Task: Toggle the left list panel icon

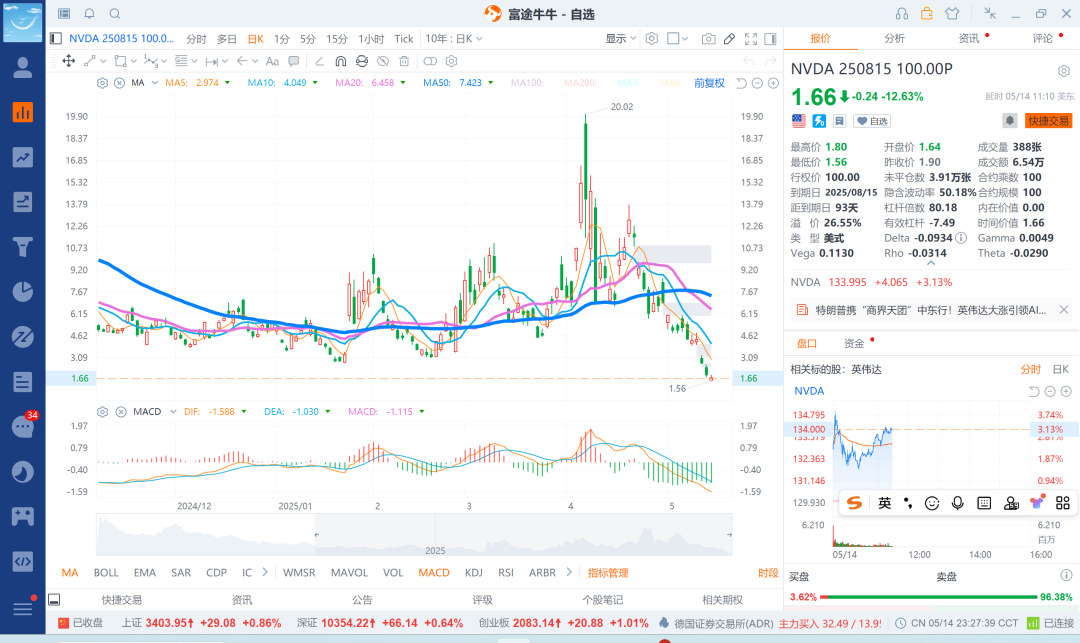Action: tap(56, 39)
